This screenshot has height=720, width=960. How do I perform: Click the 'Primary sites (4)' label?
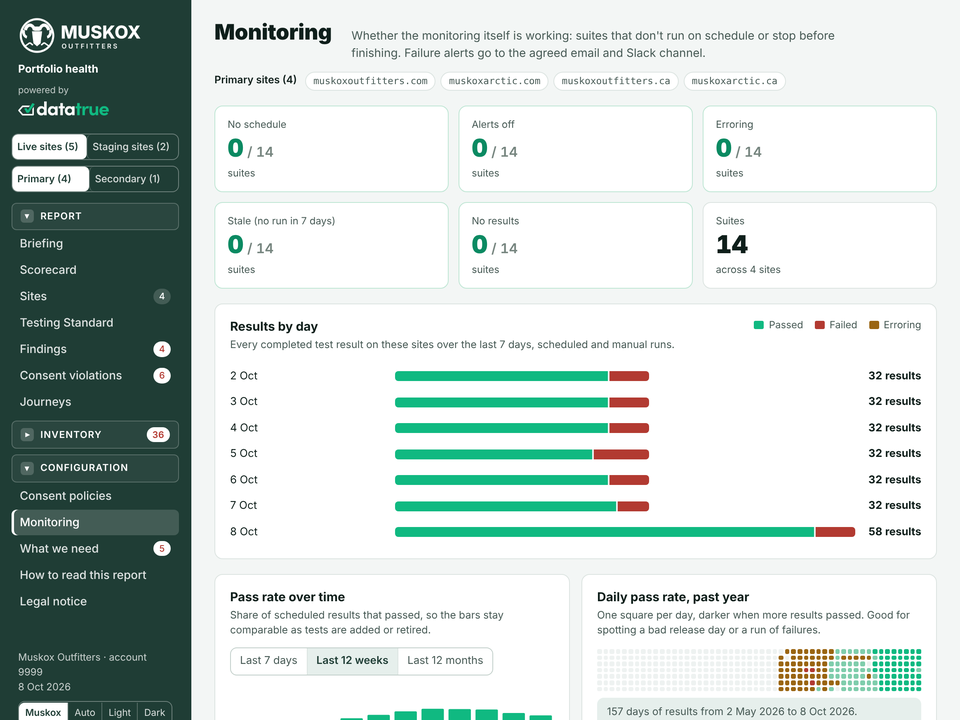pyautogui.click(x=255, y=80)
